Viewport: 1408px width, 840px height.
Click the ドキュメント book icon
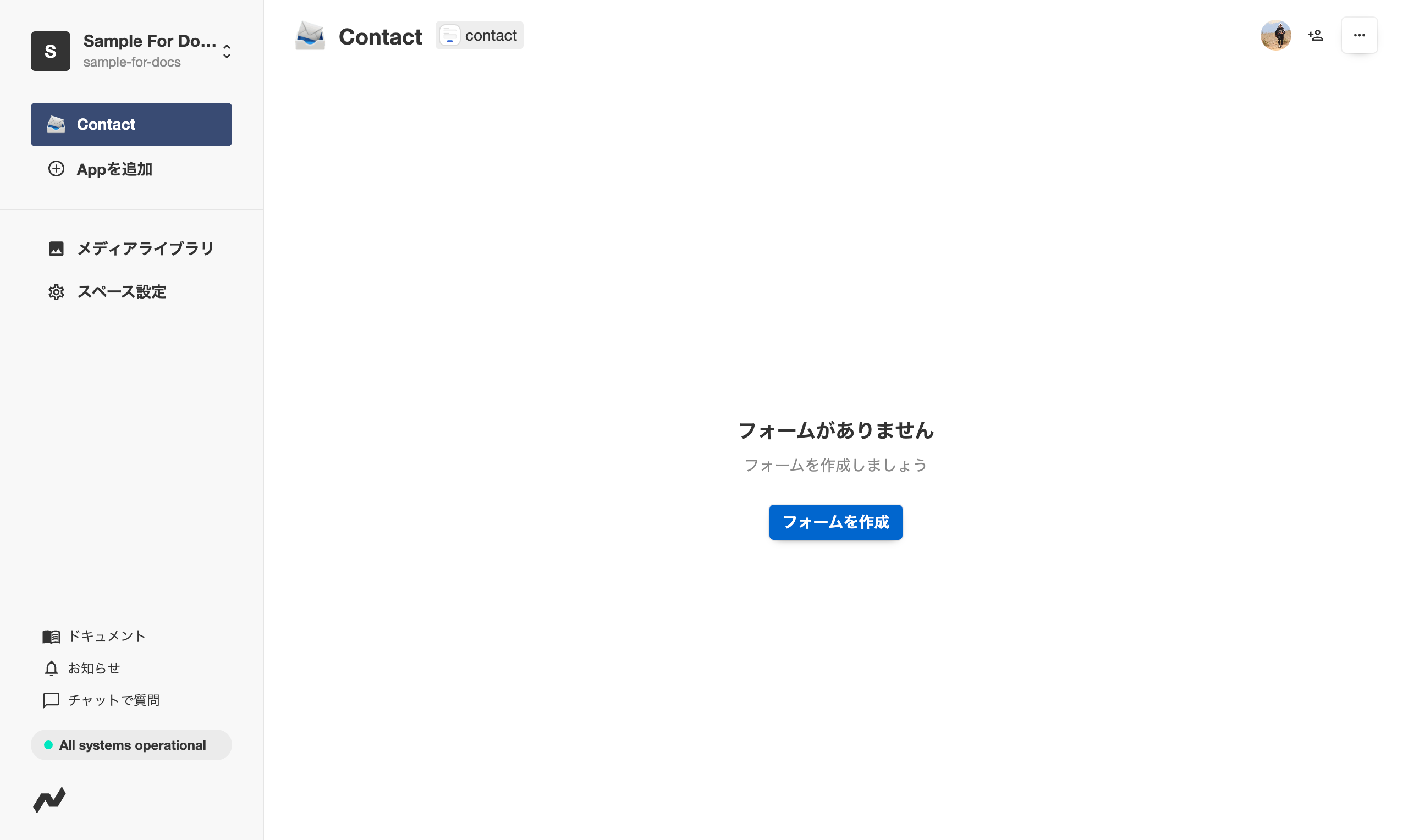click(51, 635)
